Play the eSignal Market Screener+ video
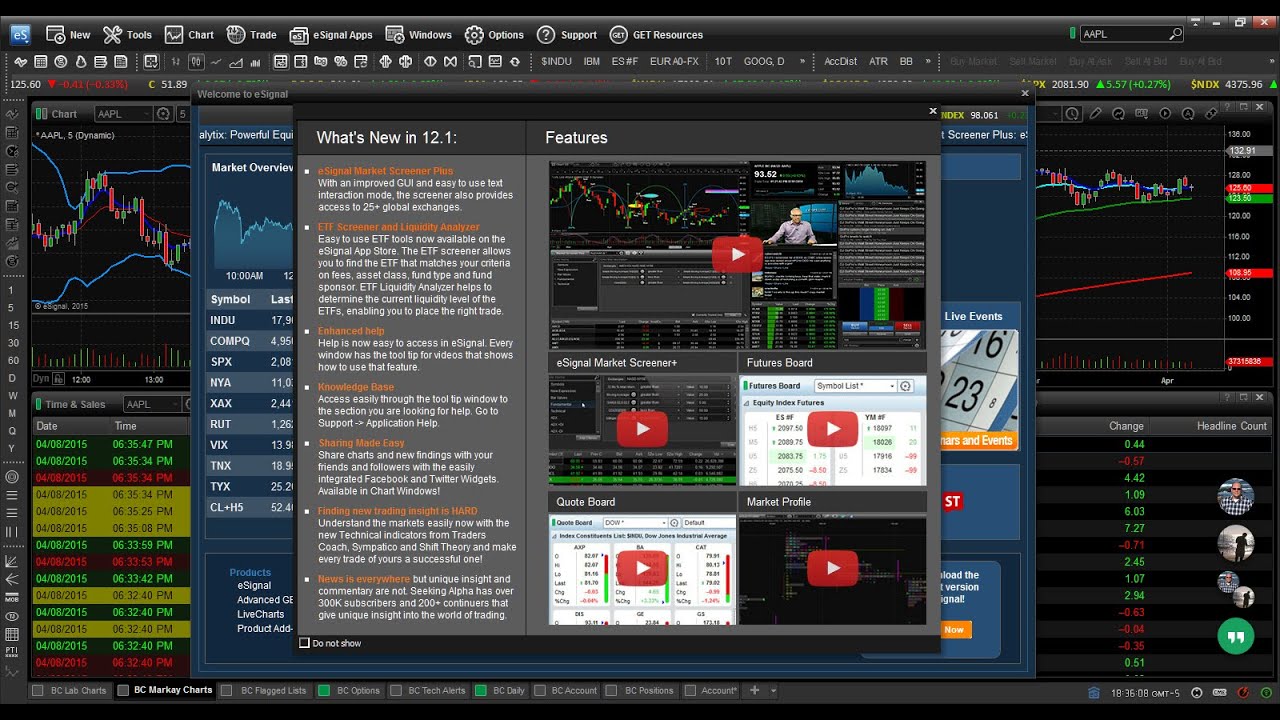 [641, 430]
